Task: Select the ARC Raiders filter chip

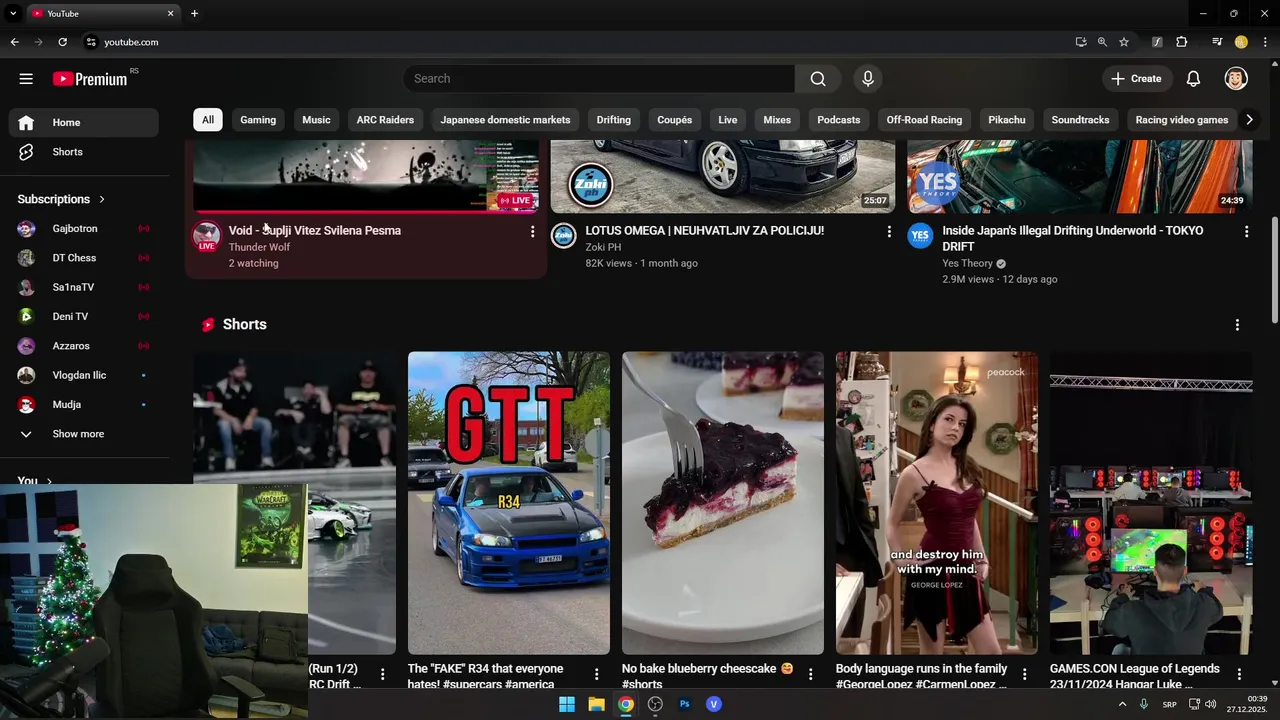Action: pos(385,120)
